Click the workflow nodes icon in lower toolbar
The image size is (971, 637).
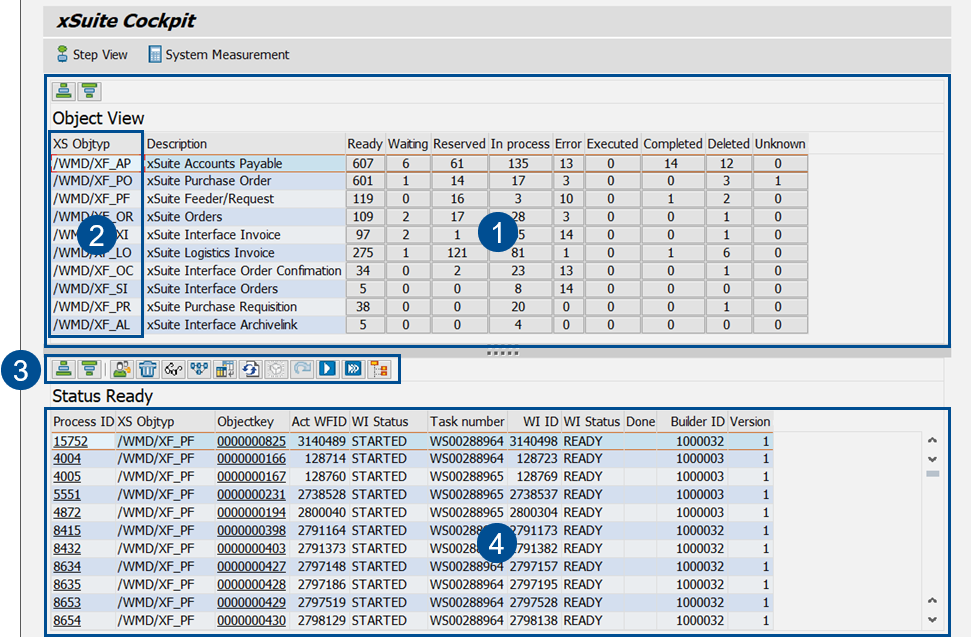[x=199, y=370]
